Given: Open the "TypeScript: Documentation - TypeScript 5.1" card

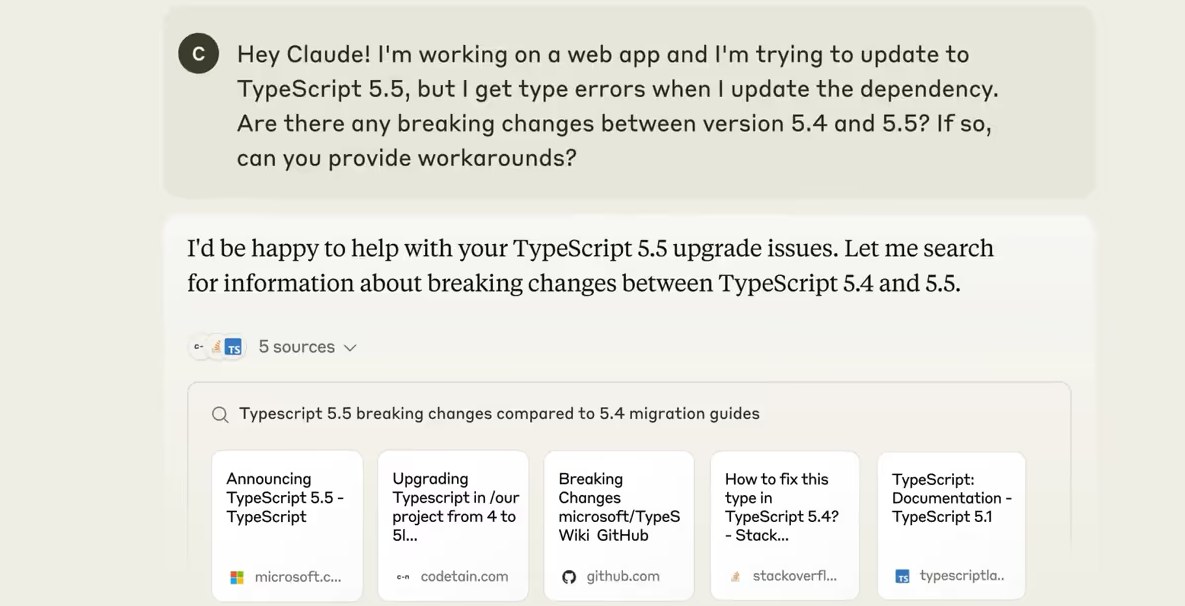Looking at the screenshot, I should (x=951, y=525).
